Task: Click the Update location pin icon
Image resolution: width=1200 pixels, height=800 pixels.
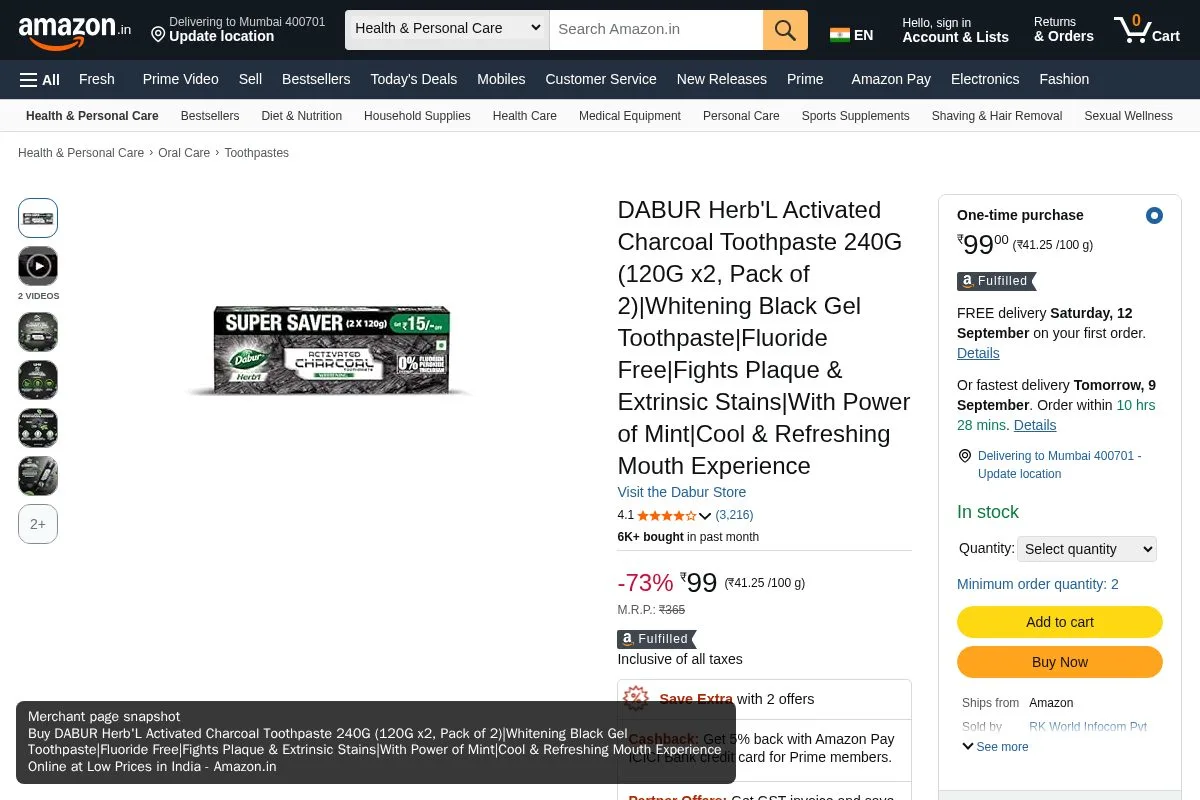Action: coord(158,35)
